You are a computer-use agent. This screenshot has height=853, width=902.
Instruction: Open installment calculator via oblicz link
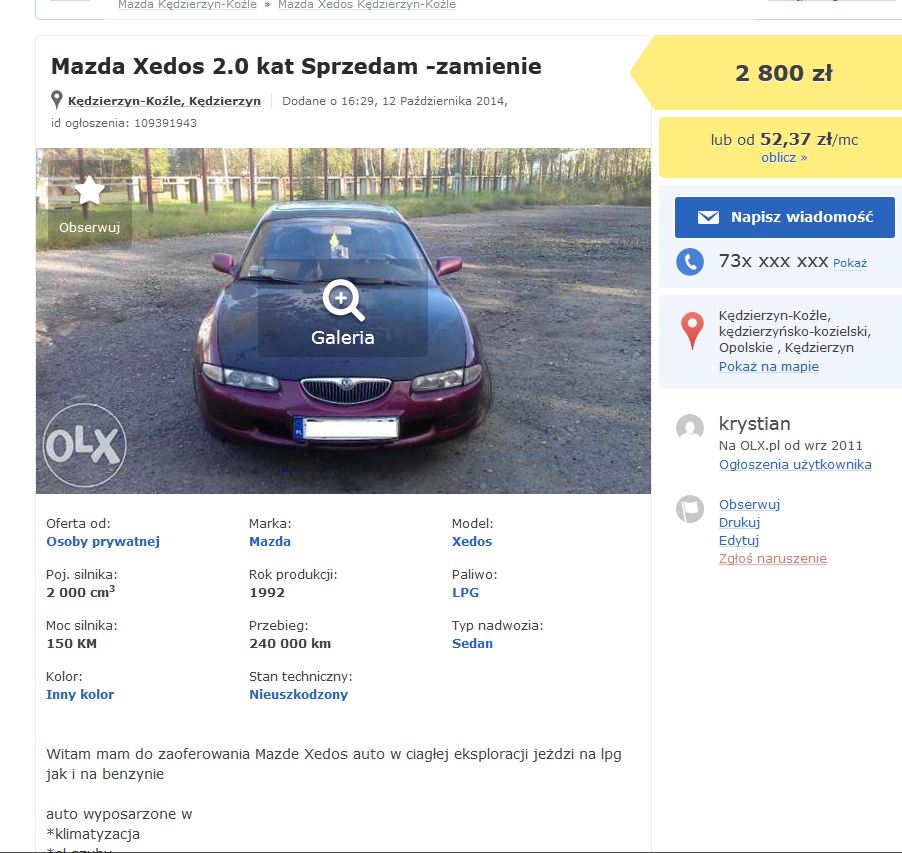[x=784, y=158]
